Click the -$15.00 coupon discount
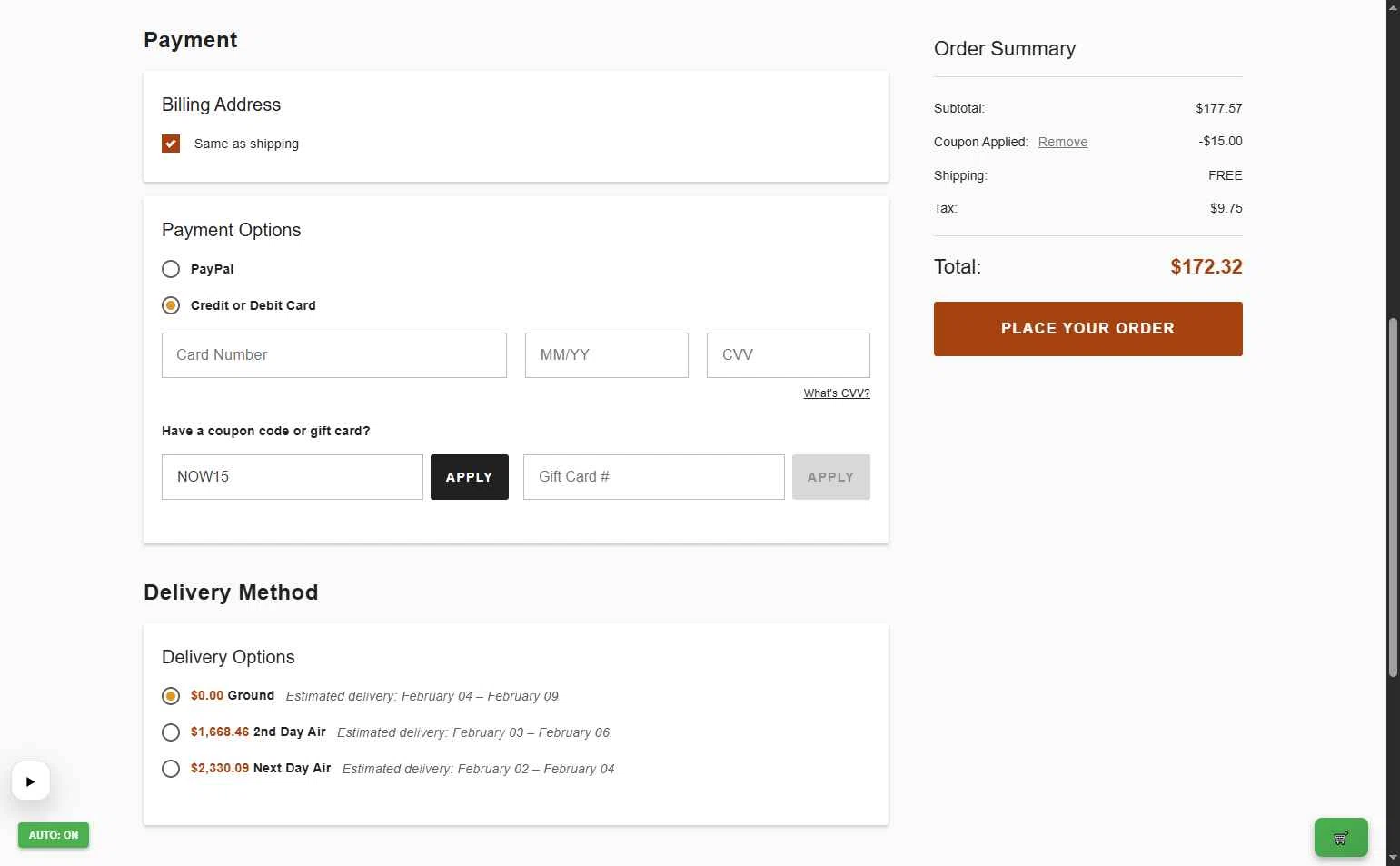 coord(1220,141)
